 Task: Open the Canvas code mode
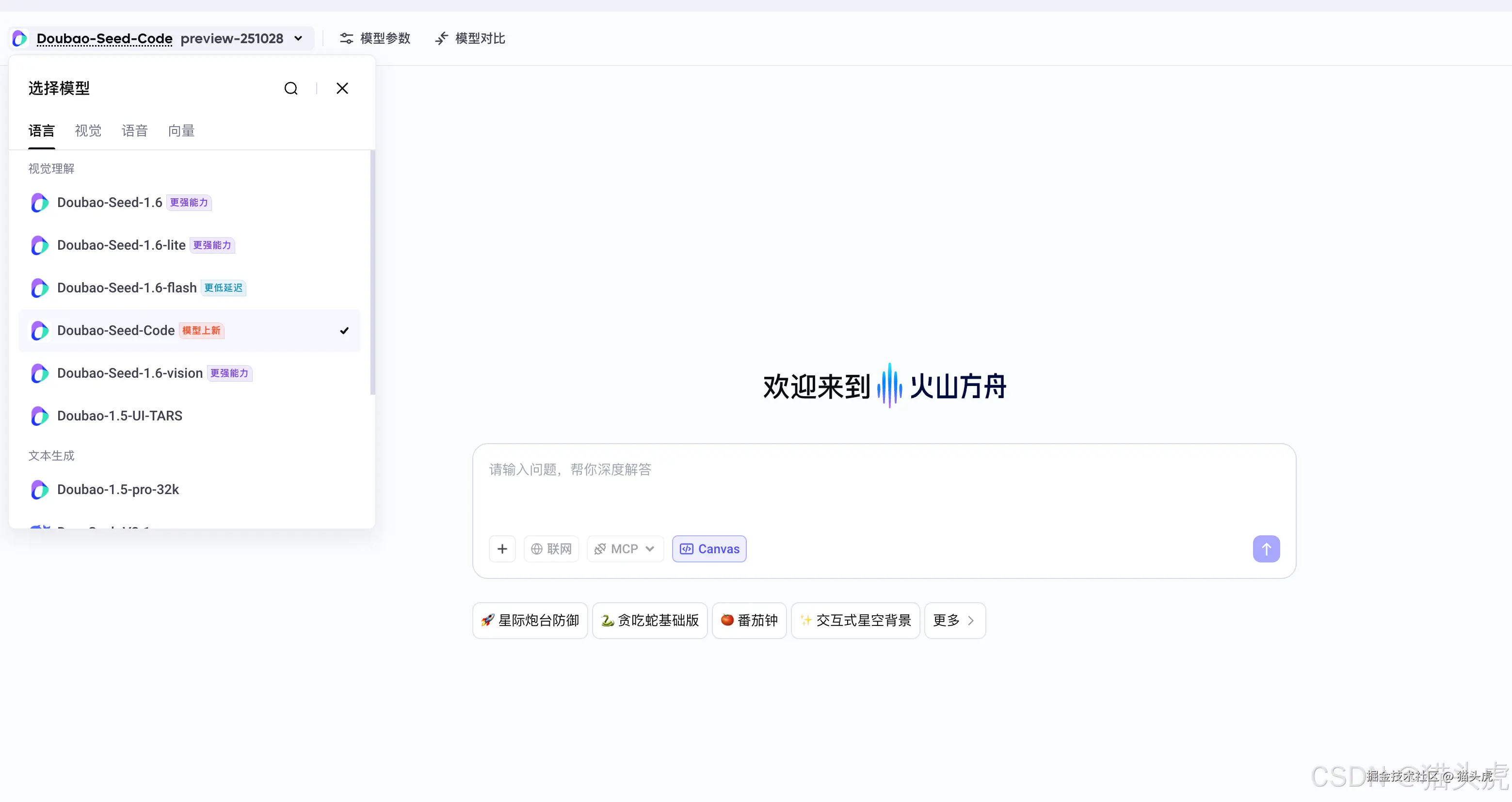coord(708,548)
